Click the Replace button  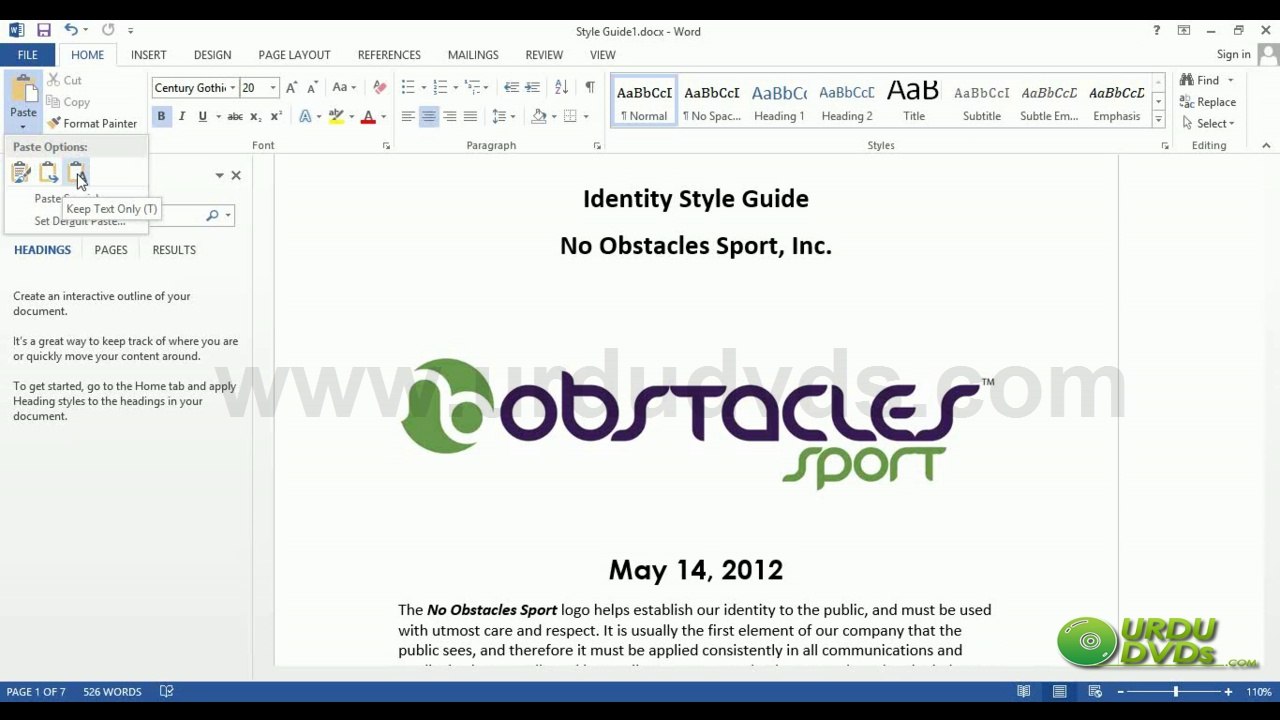tap(1208, 102)
